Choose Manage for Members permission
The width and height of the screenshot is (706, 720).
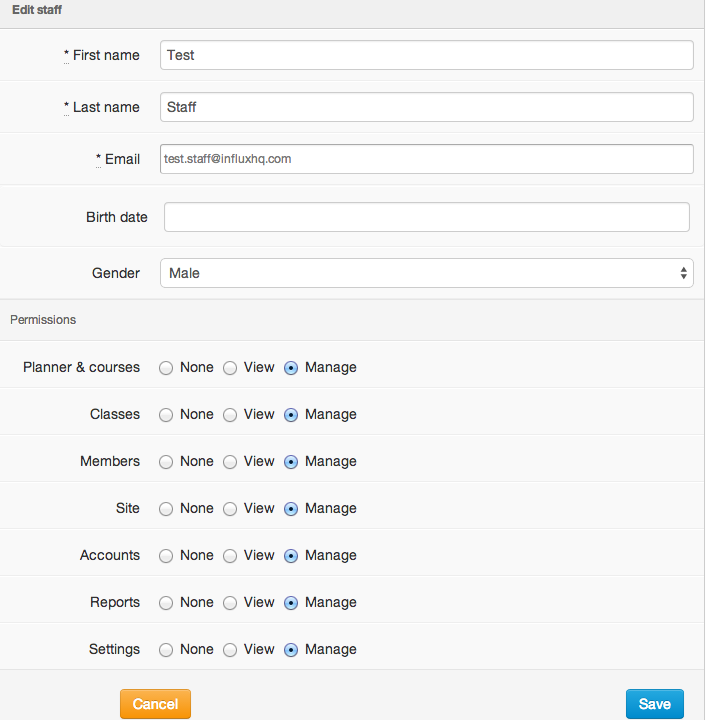tap(291, 462)
